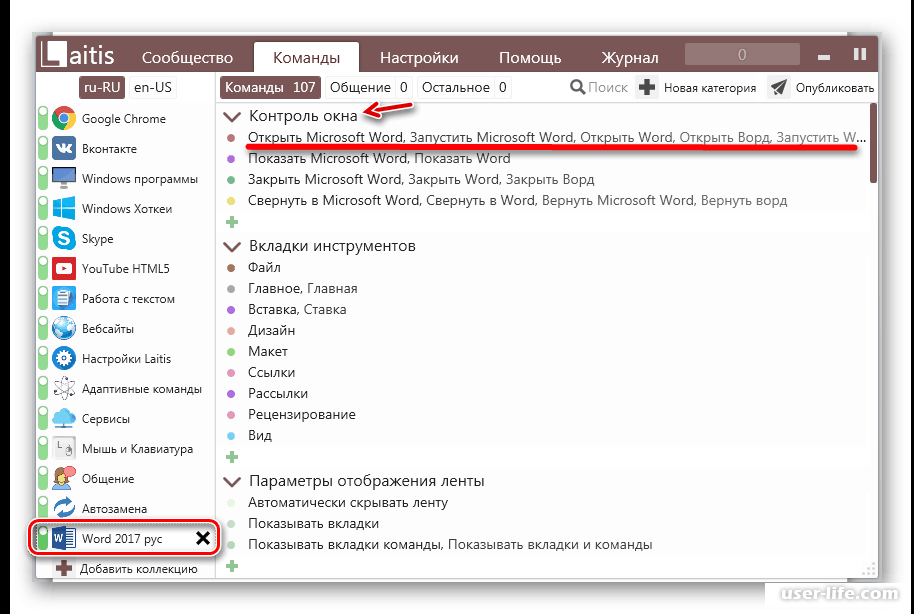Open the Настройки Laitis gear icon
The image size is (914, 614).
(x=64, y=359)
